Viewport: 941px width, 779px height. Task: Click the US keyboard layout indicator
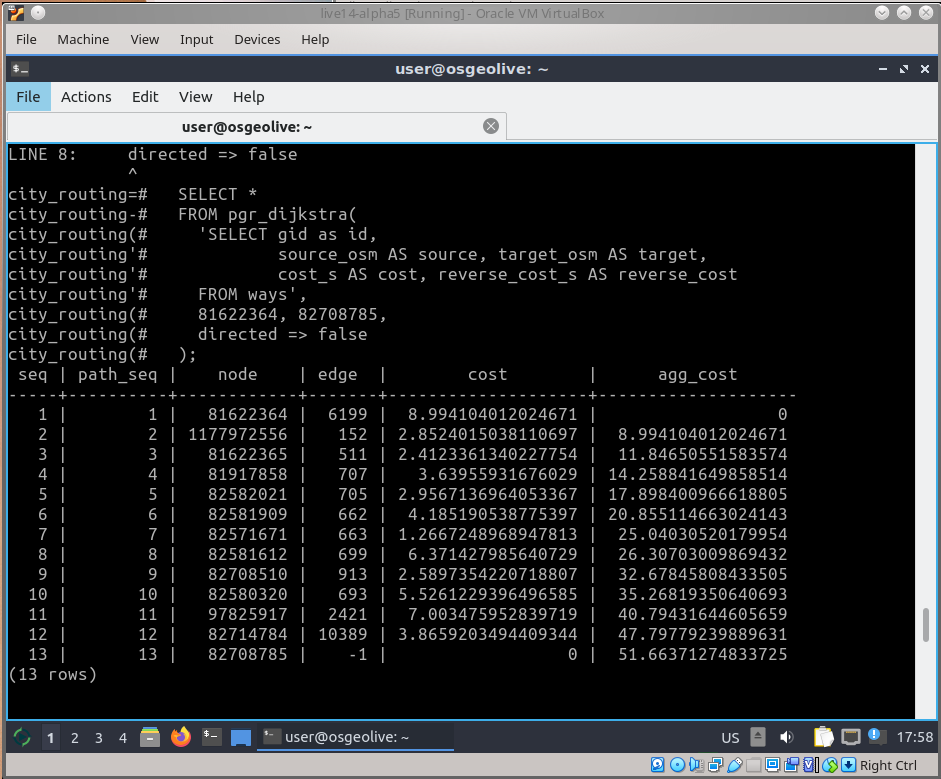[730, 738]
